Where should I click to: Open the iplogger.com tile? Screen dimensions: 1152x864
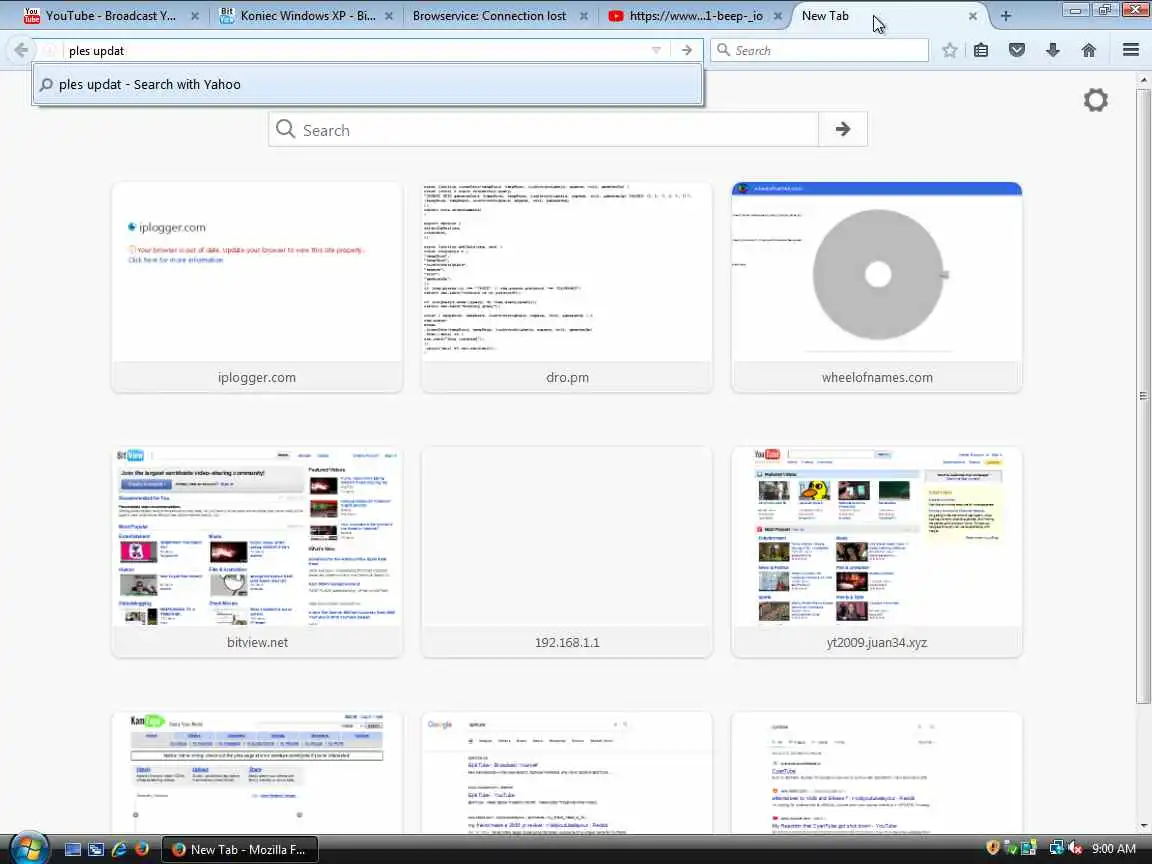click(257, 287)
